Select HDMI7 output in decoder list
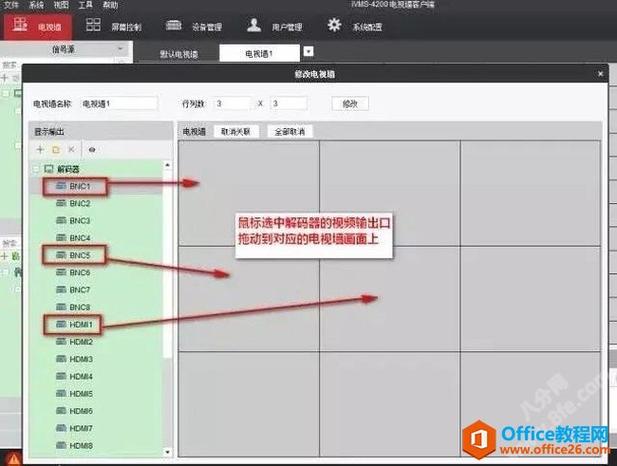This screenshot has width=617, height=466. coord(81,428)
